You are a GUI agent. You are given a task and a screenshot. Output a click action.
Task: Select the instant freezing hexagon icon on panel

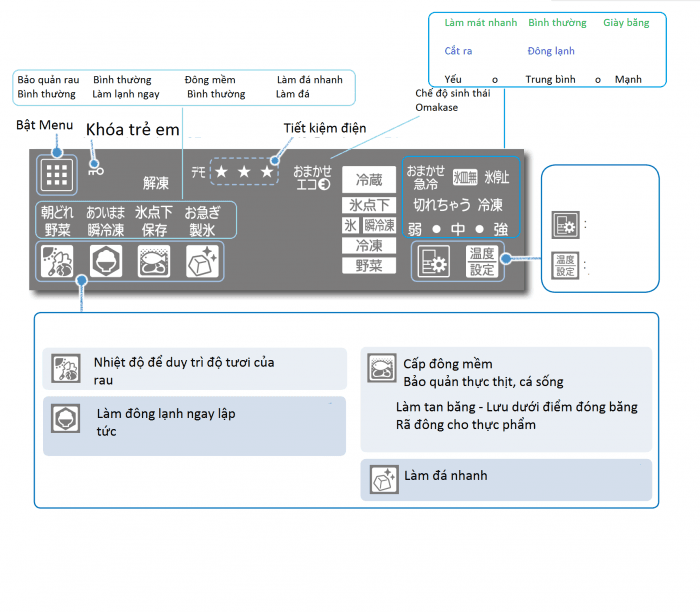coord(106,262)
